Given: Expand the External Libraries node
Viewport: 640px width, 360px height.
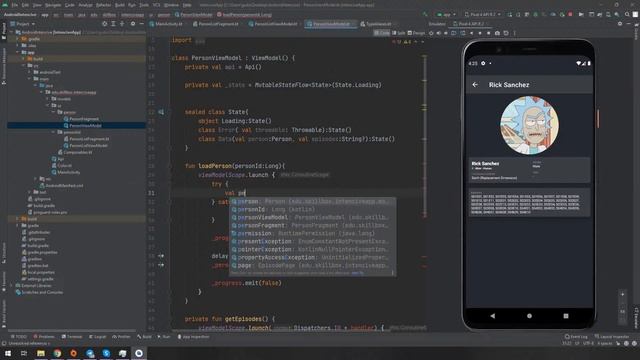Looking at the screenshot, I should [12, 285].
